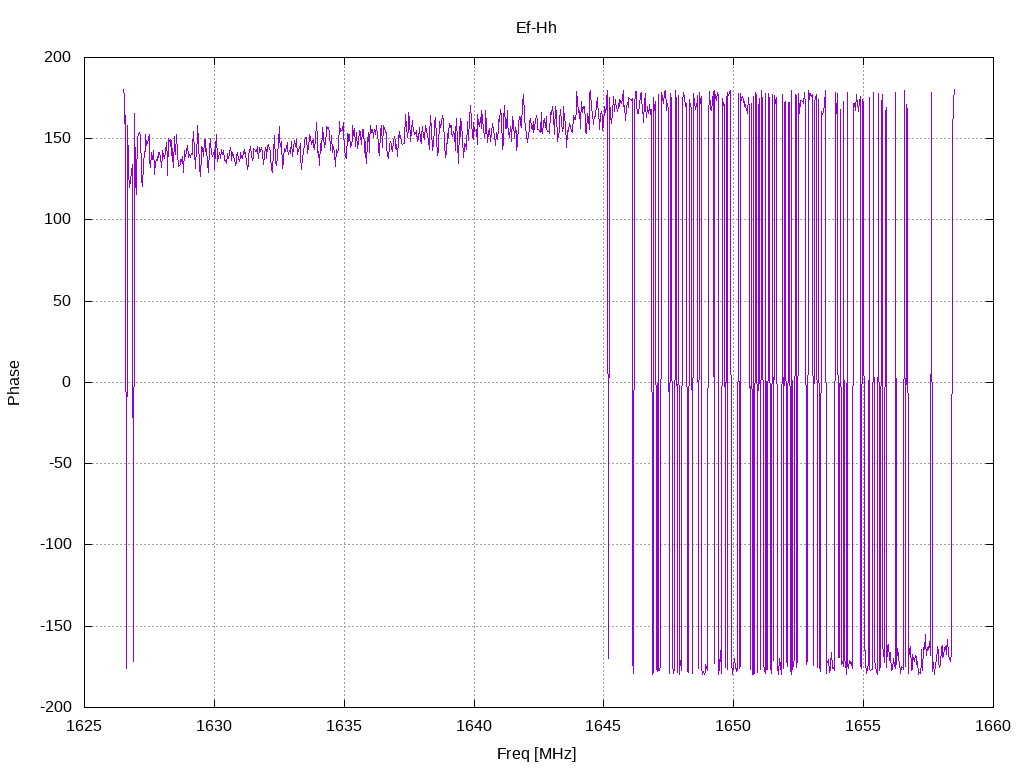
Task: Click the x-axis tick label 1645
Action: click(603, 726)
